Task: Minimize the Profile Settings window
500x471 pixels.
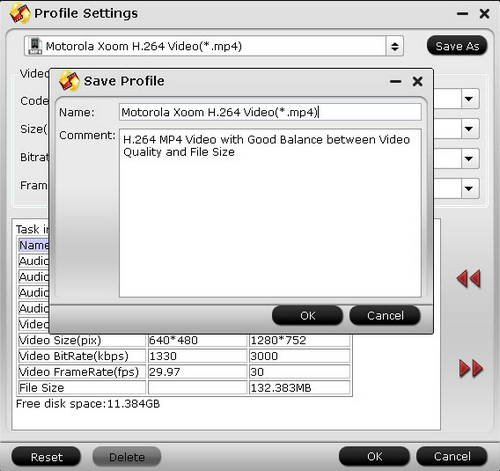Action: coord(462,14)
